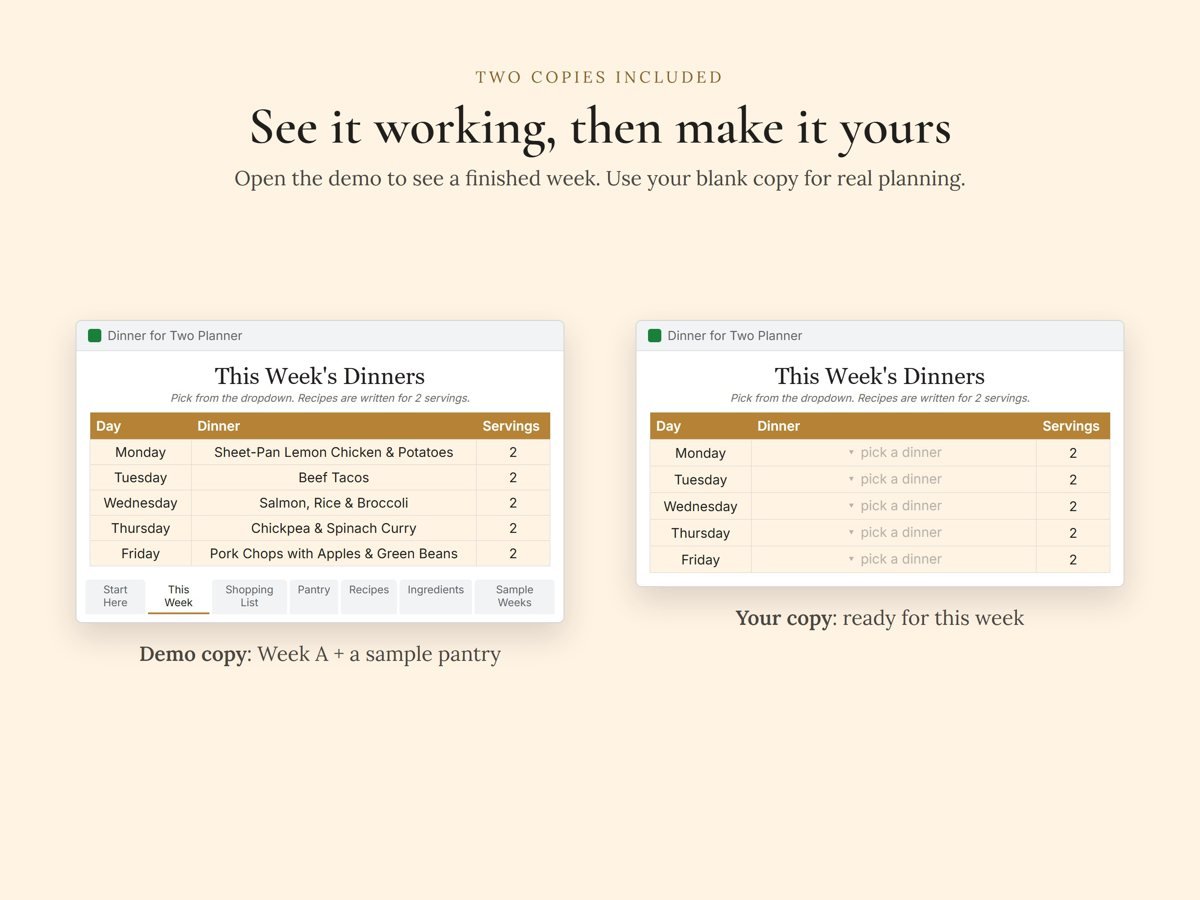Click the Dinner for Two Planner title in Your copy
1200x900 pixels.
735,336
